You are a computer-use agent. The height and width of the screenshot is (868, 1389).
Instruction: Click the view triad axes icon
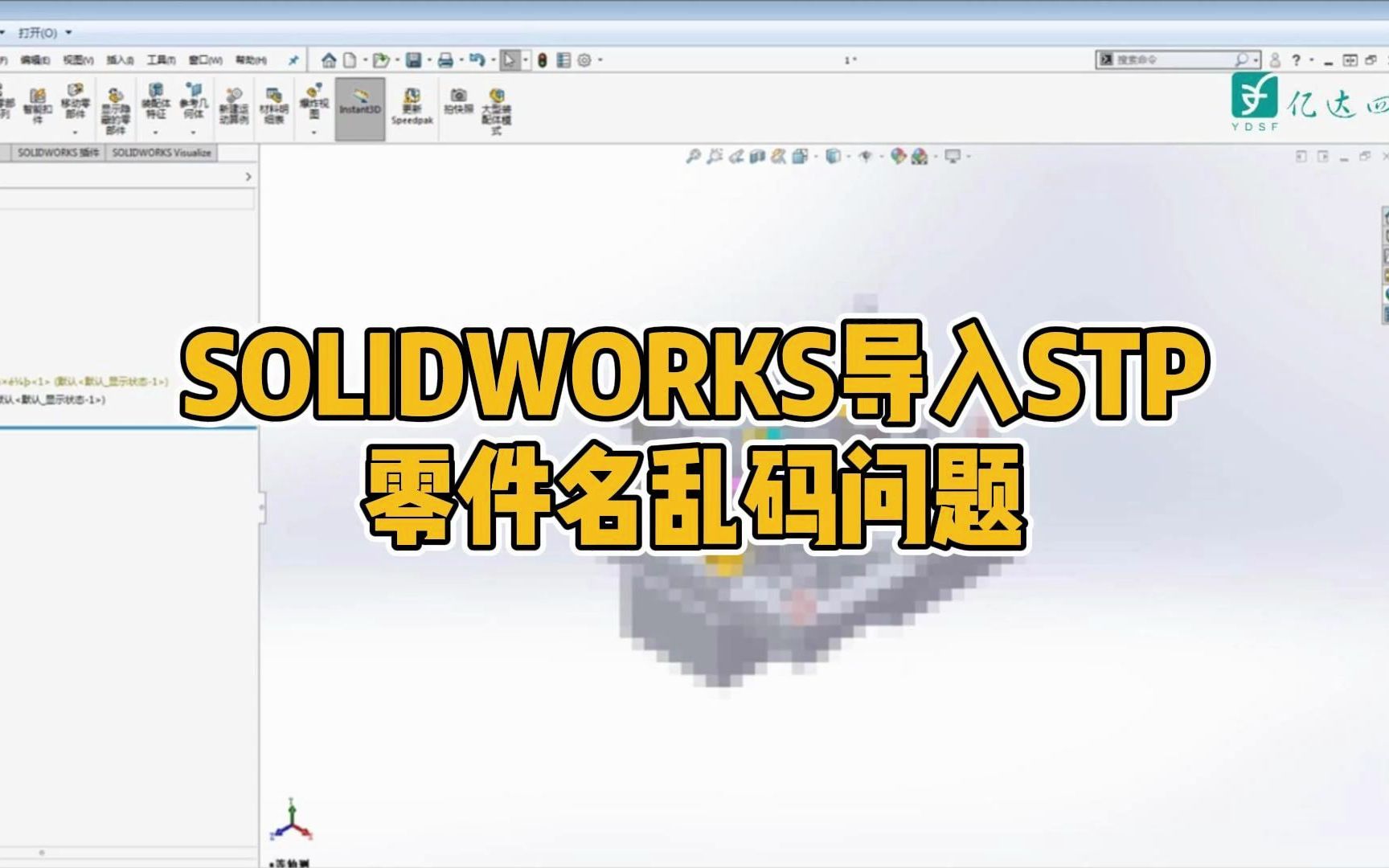click(x=292, y=820)
